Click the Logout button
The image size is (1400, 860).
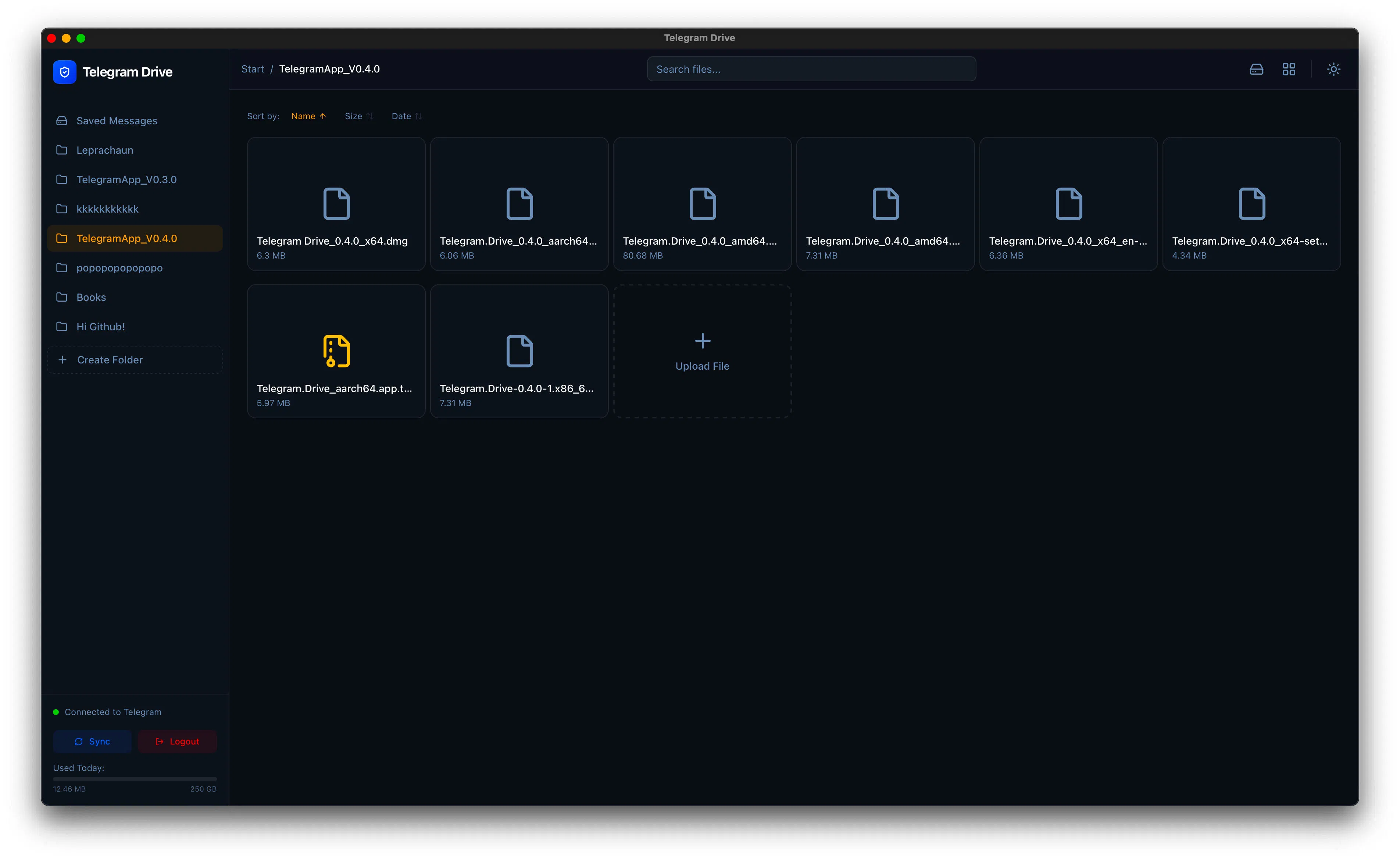point(177,742)
